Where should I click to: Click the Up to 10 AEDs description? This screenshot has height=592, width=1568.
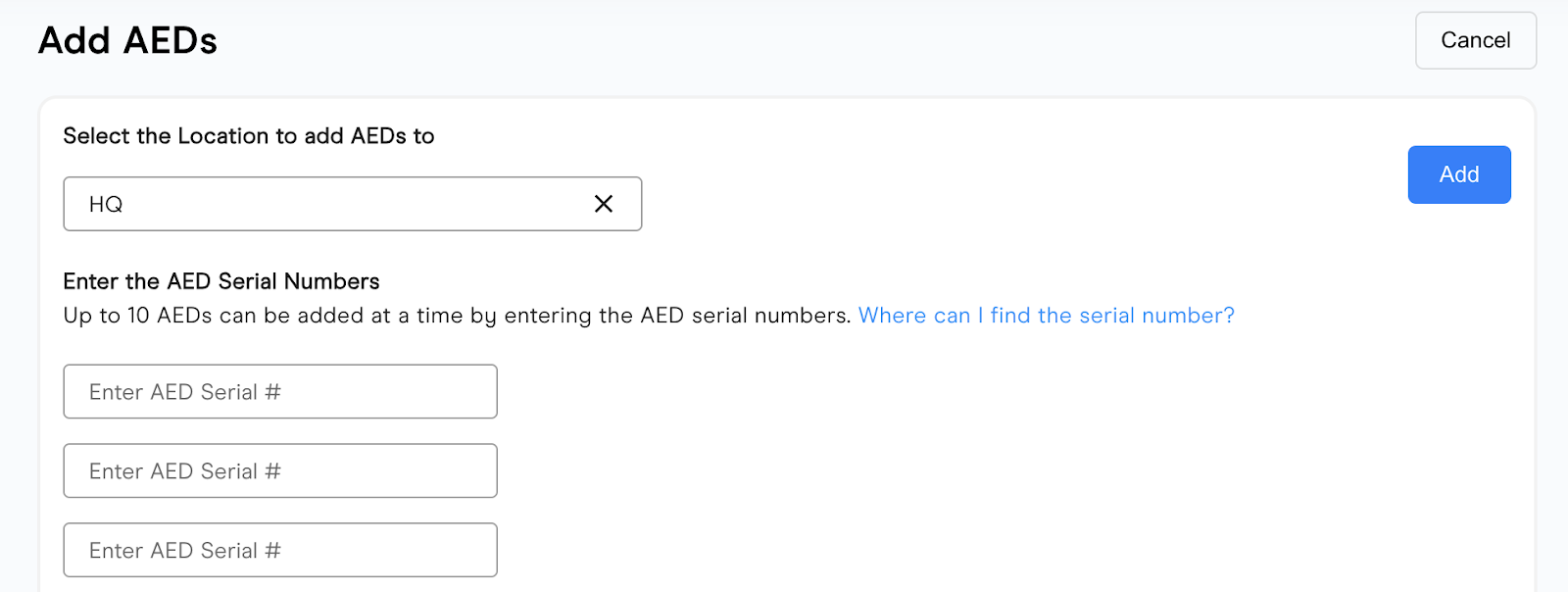pyautogui.click(x=457, y=316)
